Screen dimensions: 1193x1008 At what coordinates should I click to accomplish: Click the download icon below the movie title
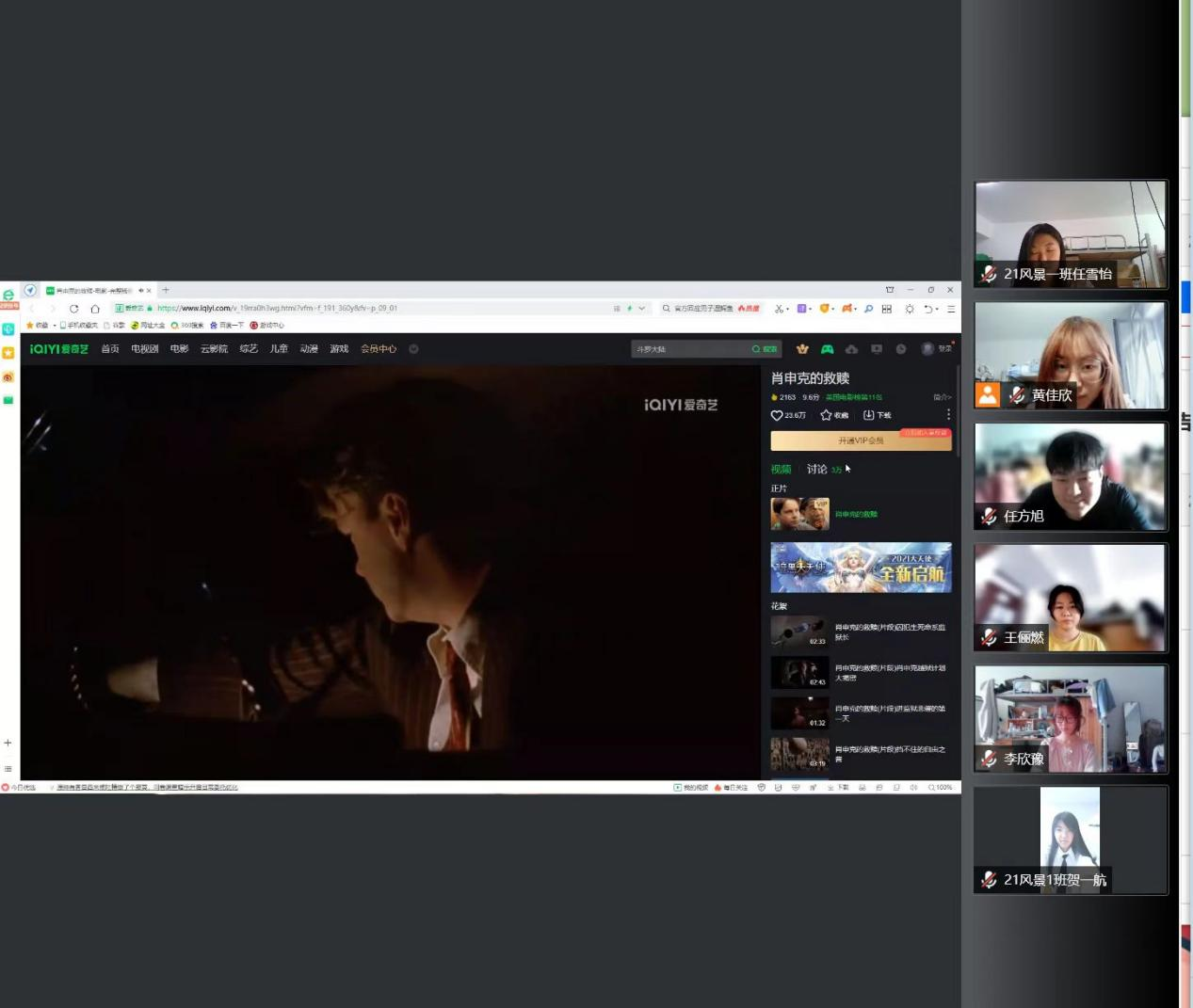coord(868,415)
